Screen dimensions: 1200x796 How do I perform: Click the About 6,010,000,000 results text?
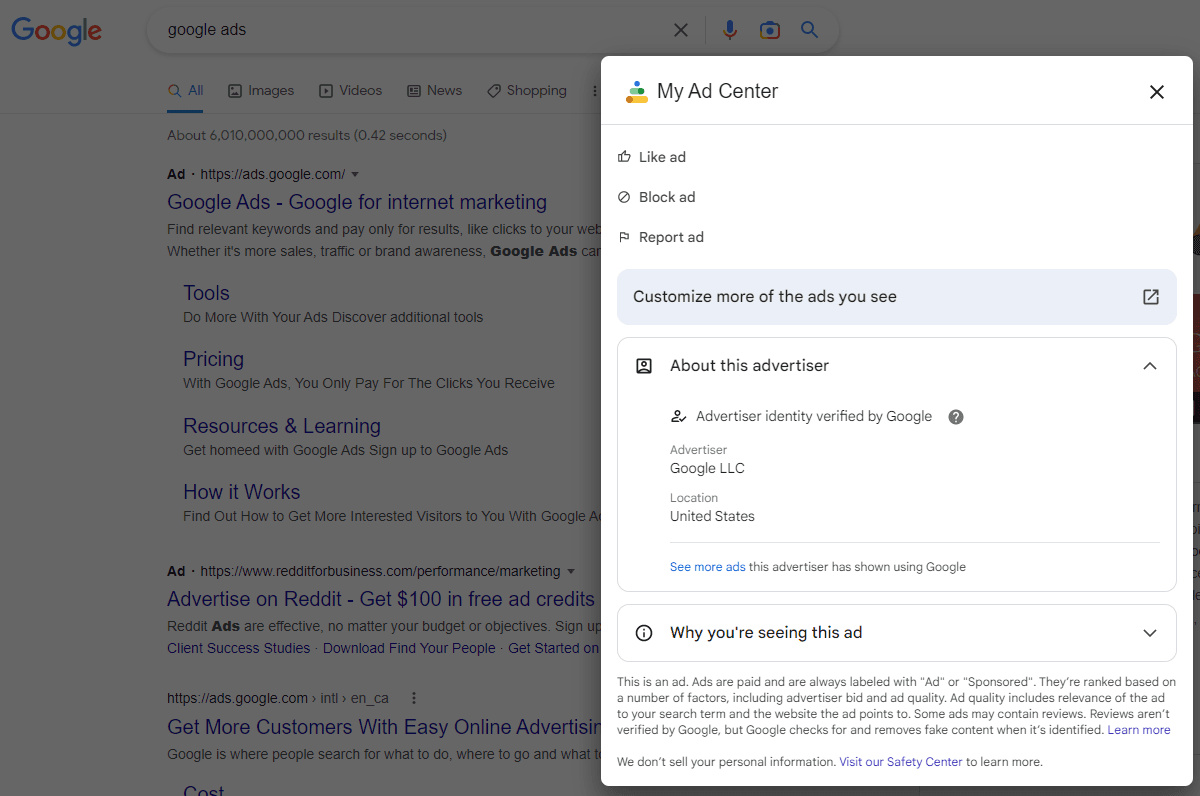(x=307, y=135)
